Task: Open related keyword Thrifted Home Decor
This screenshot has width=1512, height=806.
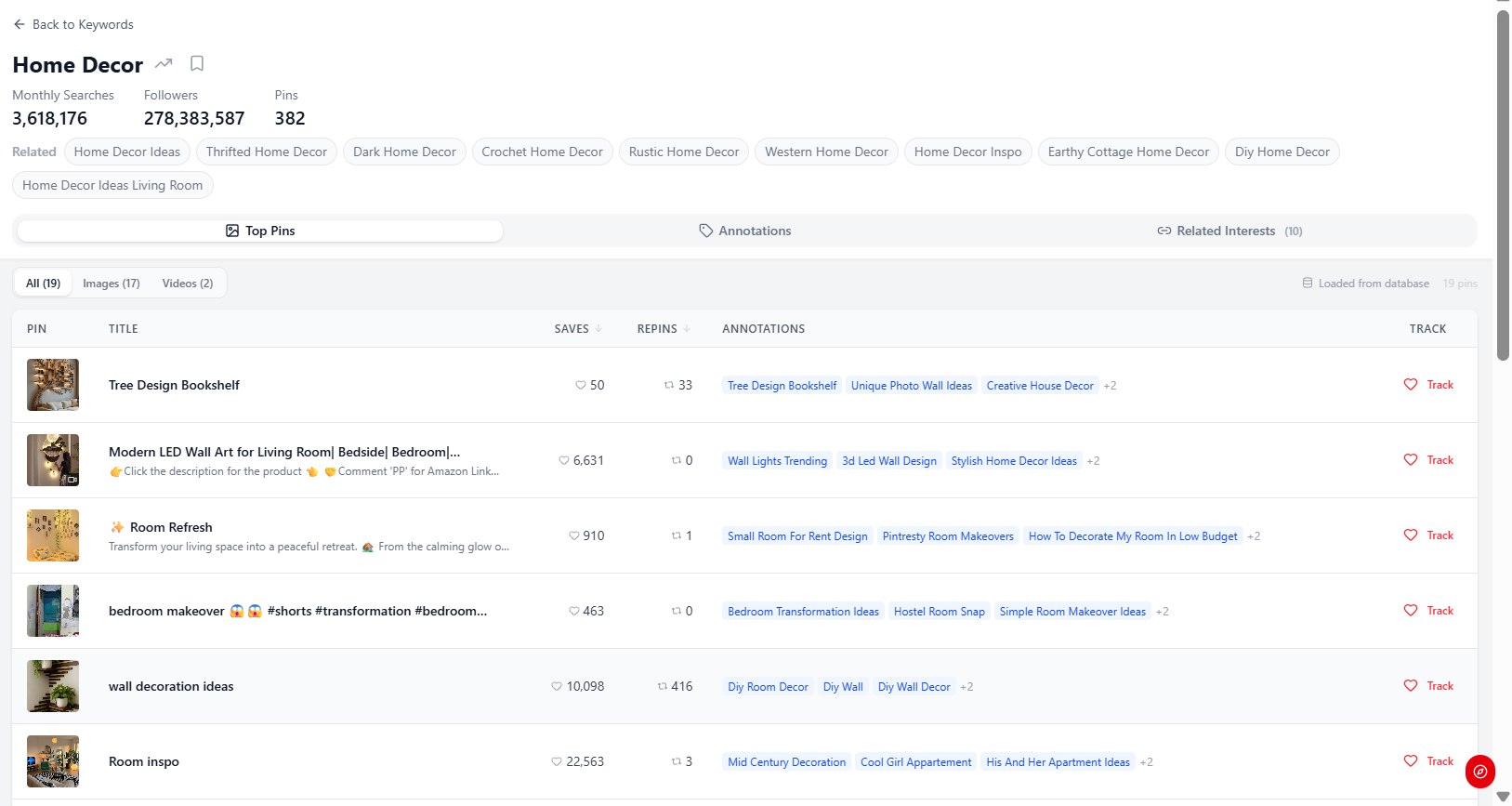Action: click(267, 152)
